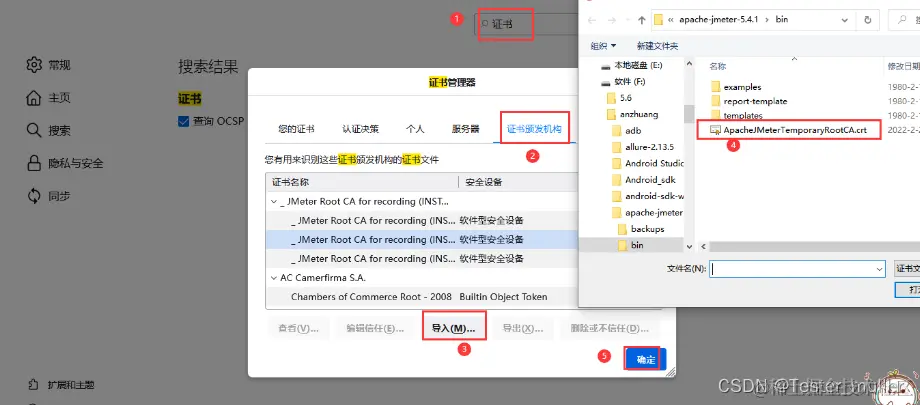The height and width of the screenshot is (405, 920).
Task: Select the 本地磁盘 (E:) drive icon
Action: [606, 65]
